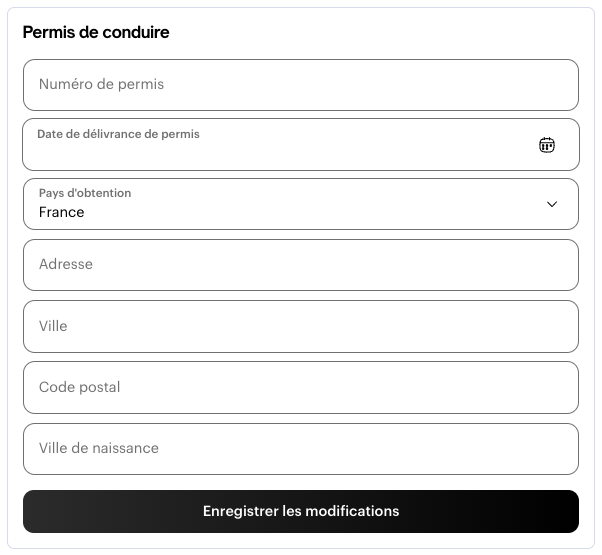Focus the Date de délivrance de permis field
The height and width of the screenshot is (555, 602).
[x=301, y=145]
